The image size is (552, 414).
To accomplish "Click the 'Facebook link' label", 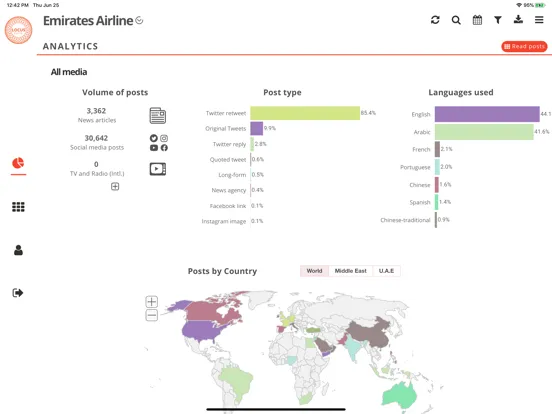I will (x=228, y=206).
